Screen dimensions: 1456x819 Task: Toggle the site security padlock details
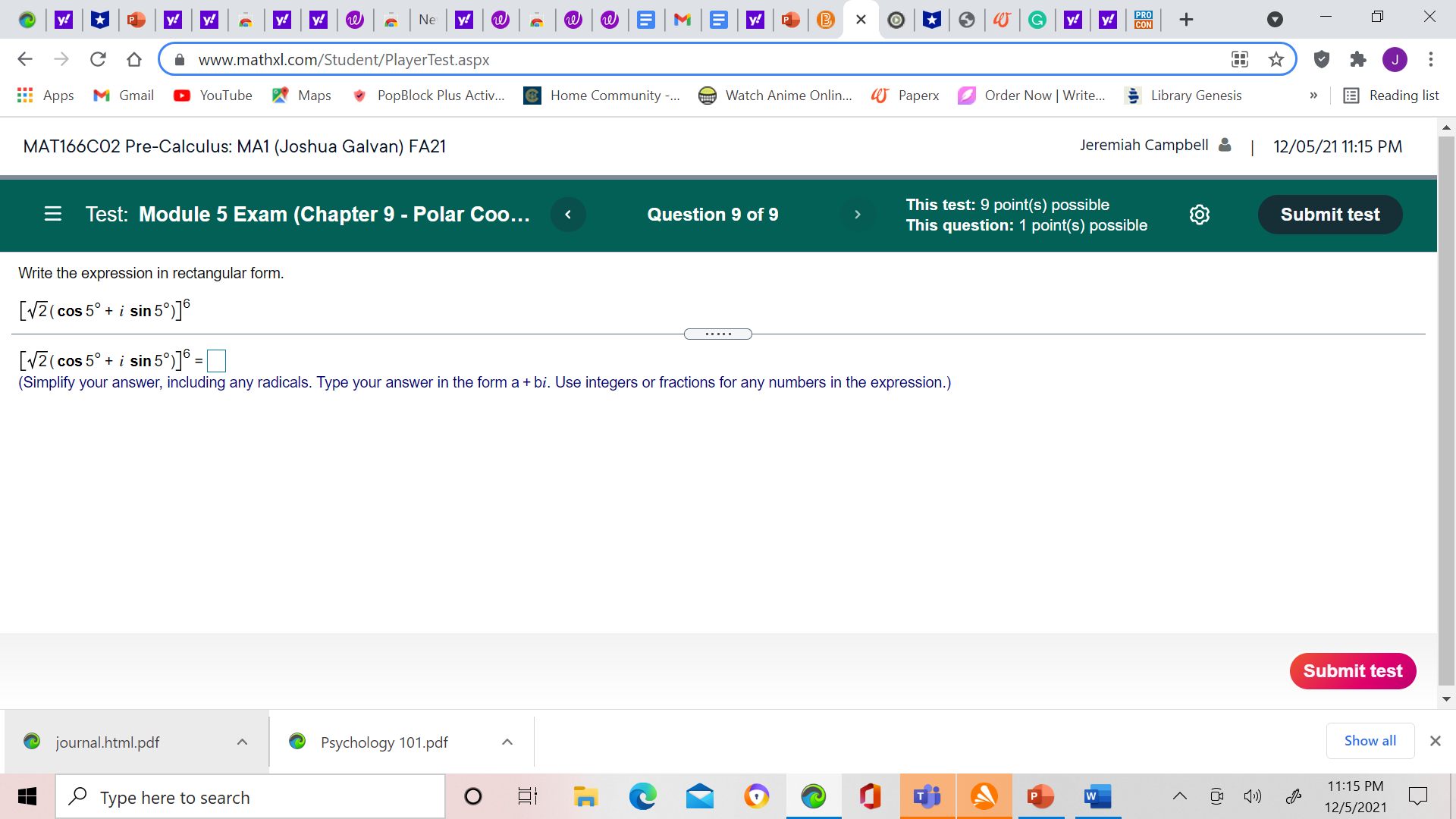pyautogui.click(x=179, y=59)
